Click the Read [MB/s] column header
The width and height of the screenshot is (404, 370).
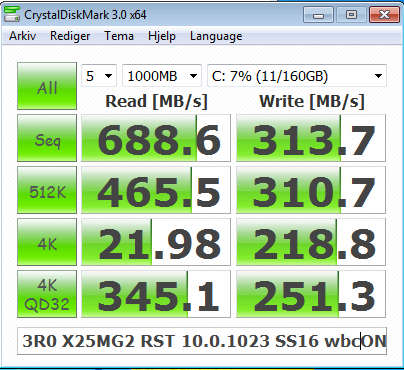coord(156,101)
